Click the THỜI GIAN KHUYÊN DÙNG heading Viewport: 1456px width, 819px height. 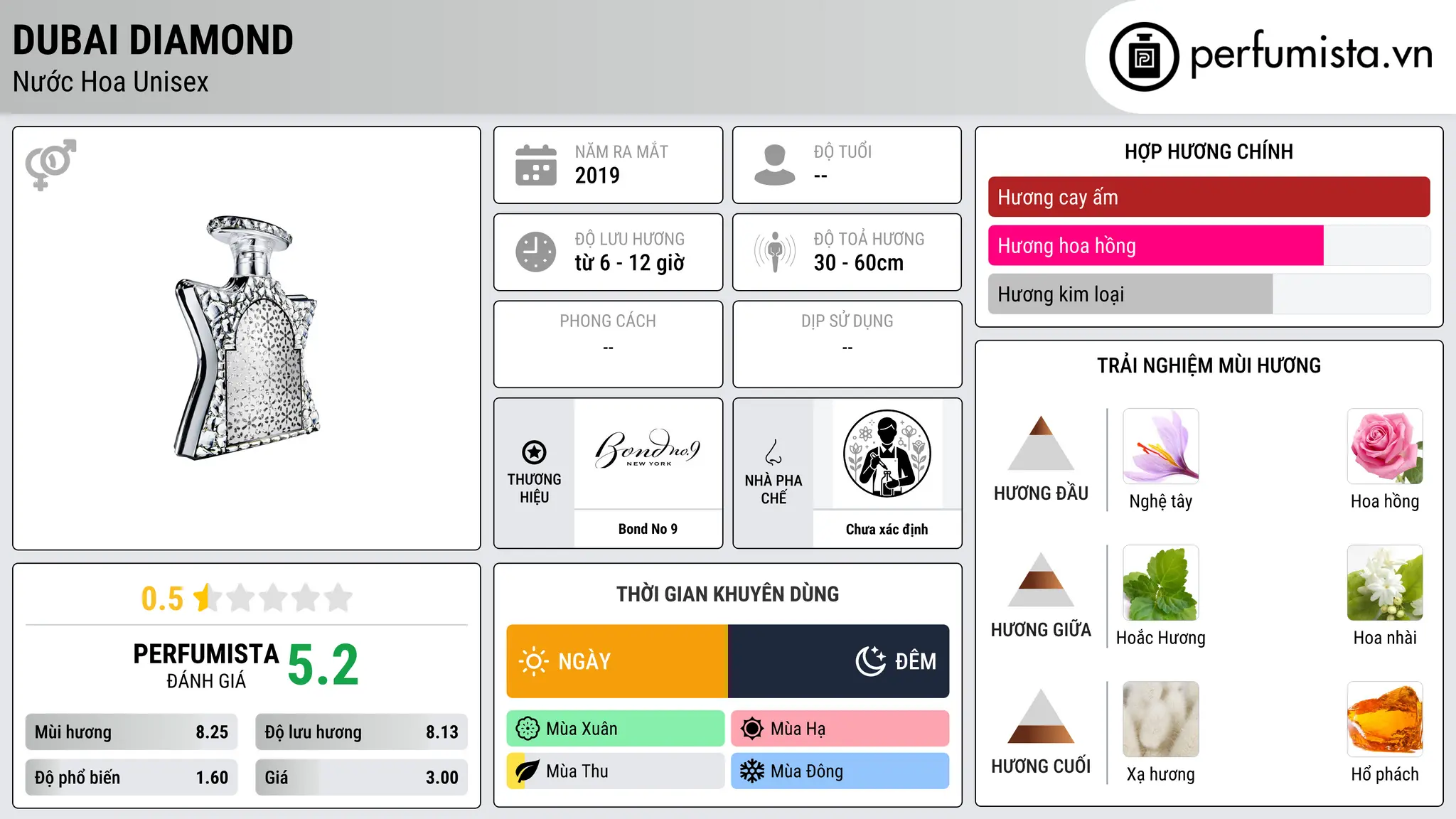(x=727, y=594)
